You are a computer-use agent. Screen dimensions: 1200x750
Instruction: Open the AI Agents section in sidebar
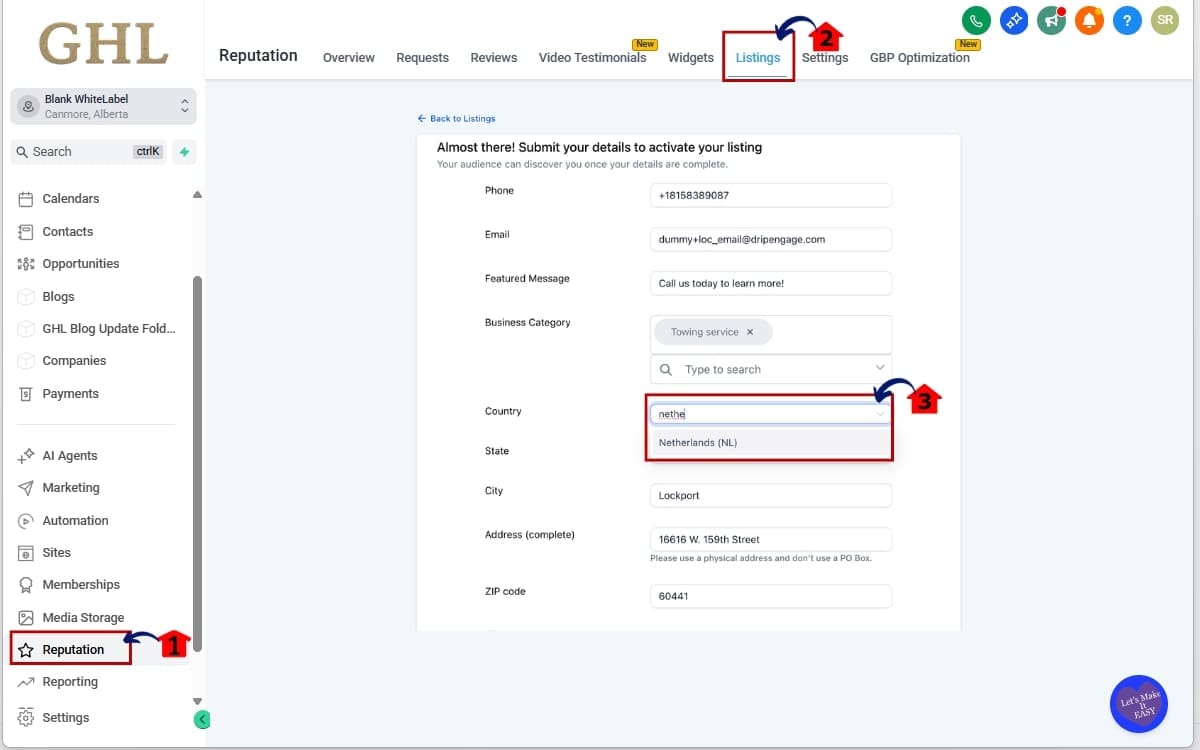coord(69,455)
